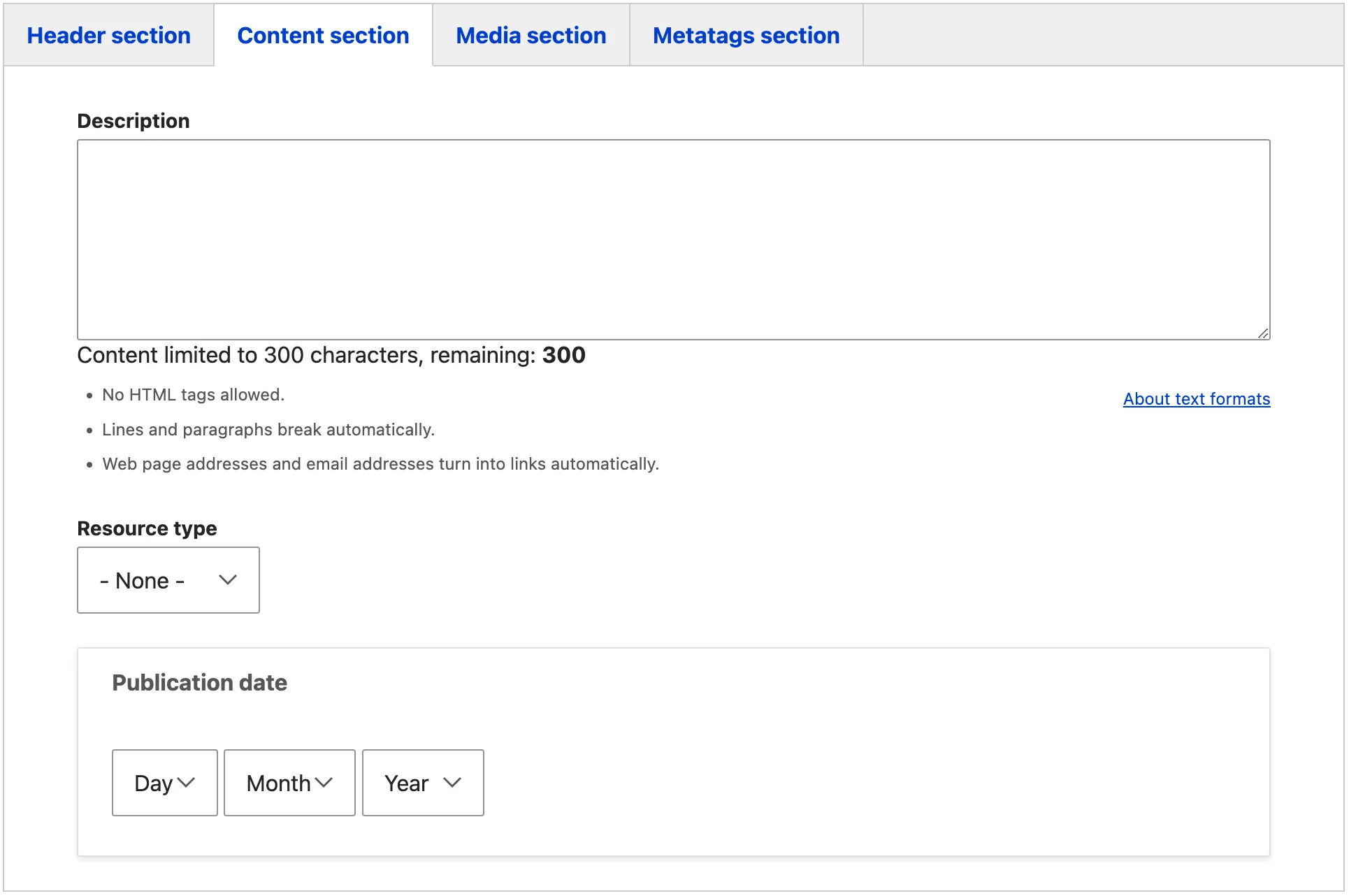Open the About text formats link

click(1196, 399)
